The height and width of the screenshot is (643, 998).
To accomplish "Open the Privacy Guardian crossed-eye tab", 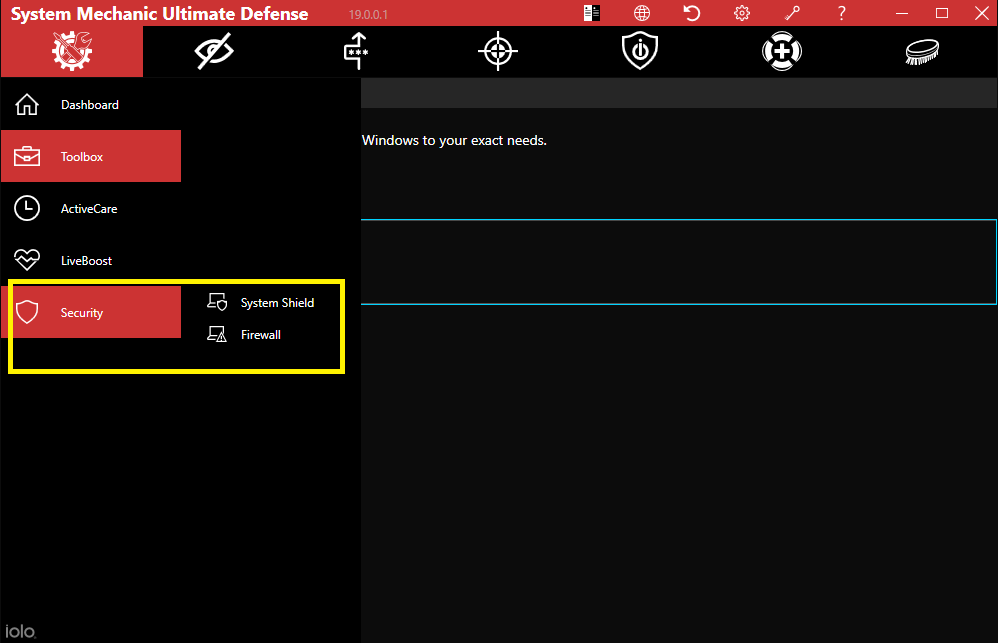I will (214, 51).
